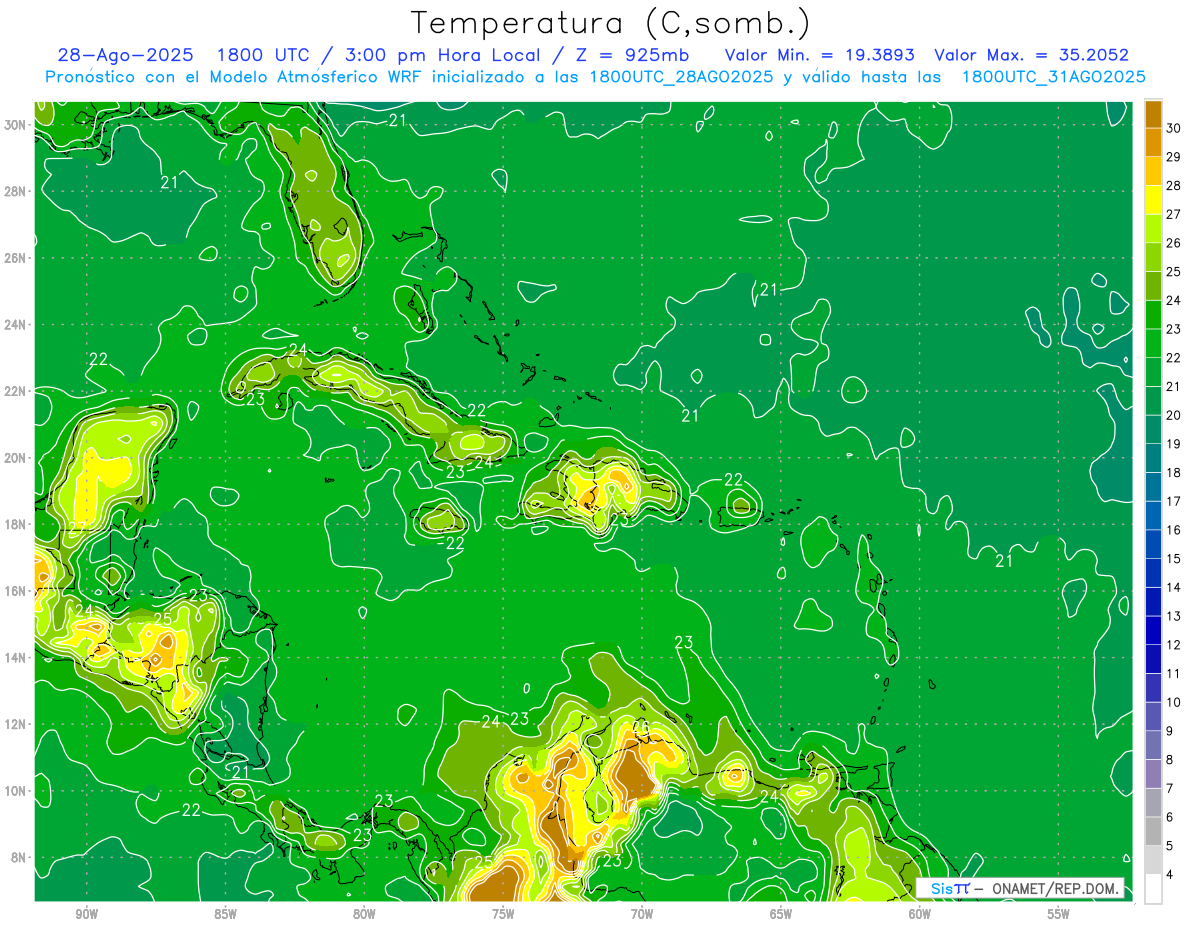Click the white legend swatch below 4
This screenshot has width=1200, height=927.
1153,889
